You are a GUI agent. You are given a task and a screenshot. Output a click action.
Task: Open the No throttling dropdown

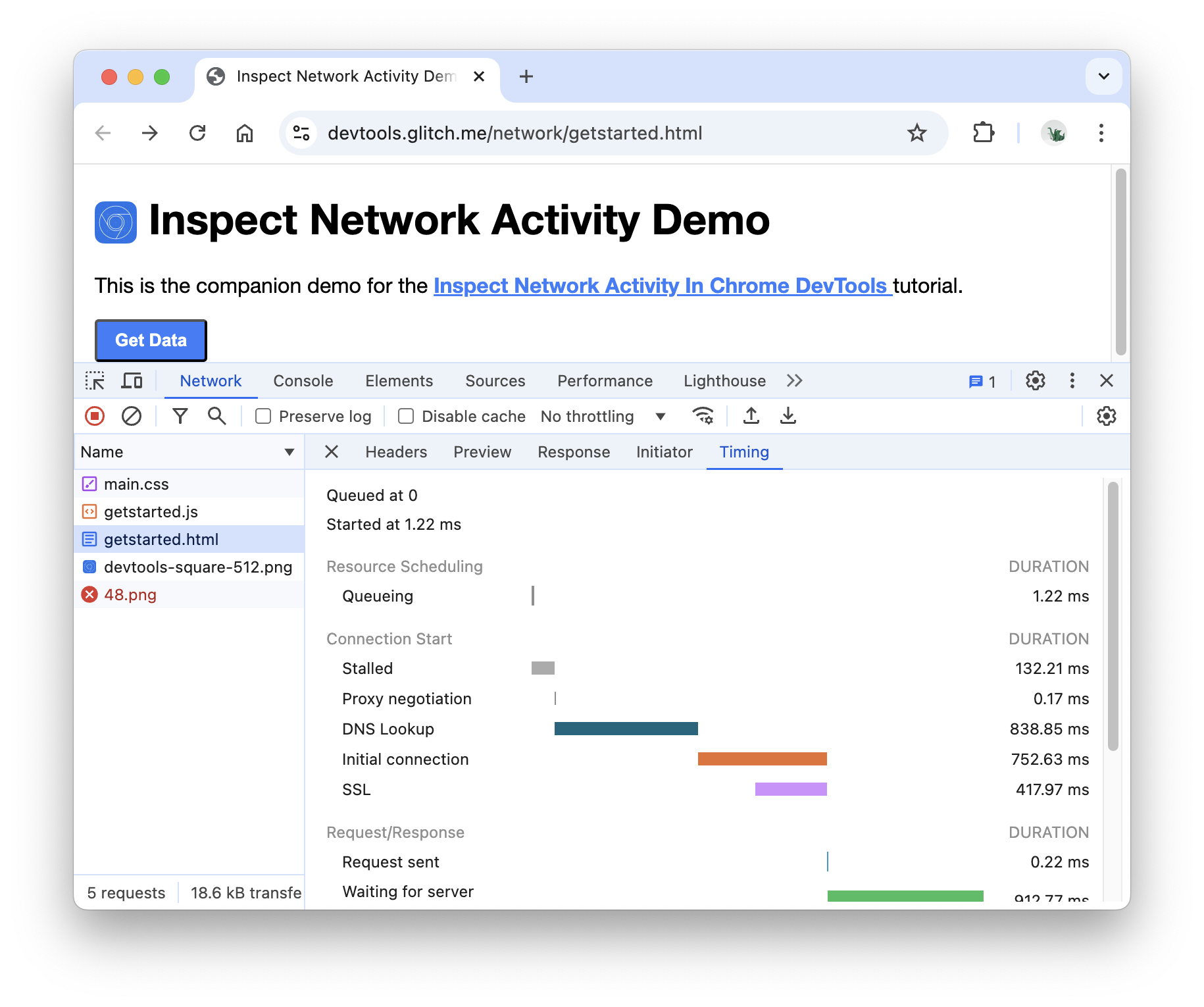pyautogui.click(x=601, y=416)
